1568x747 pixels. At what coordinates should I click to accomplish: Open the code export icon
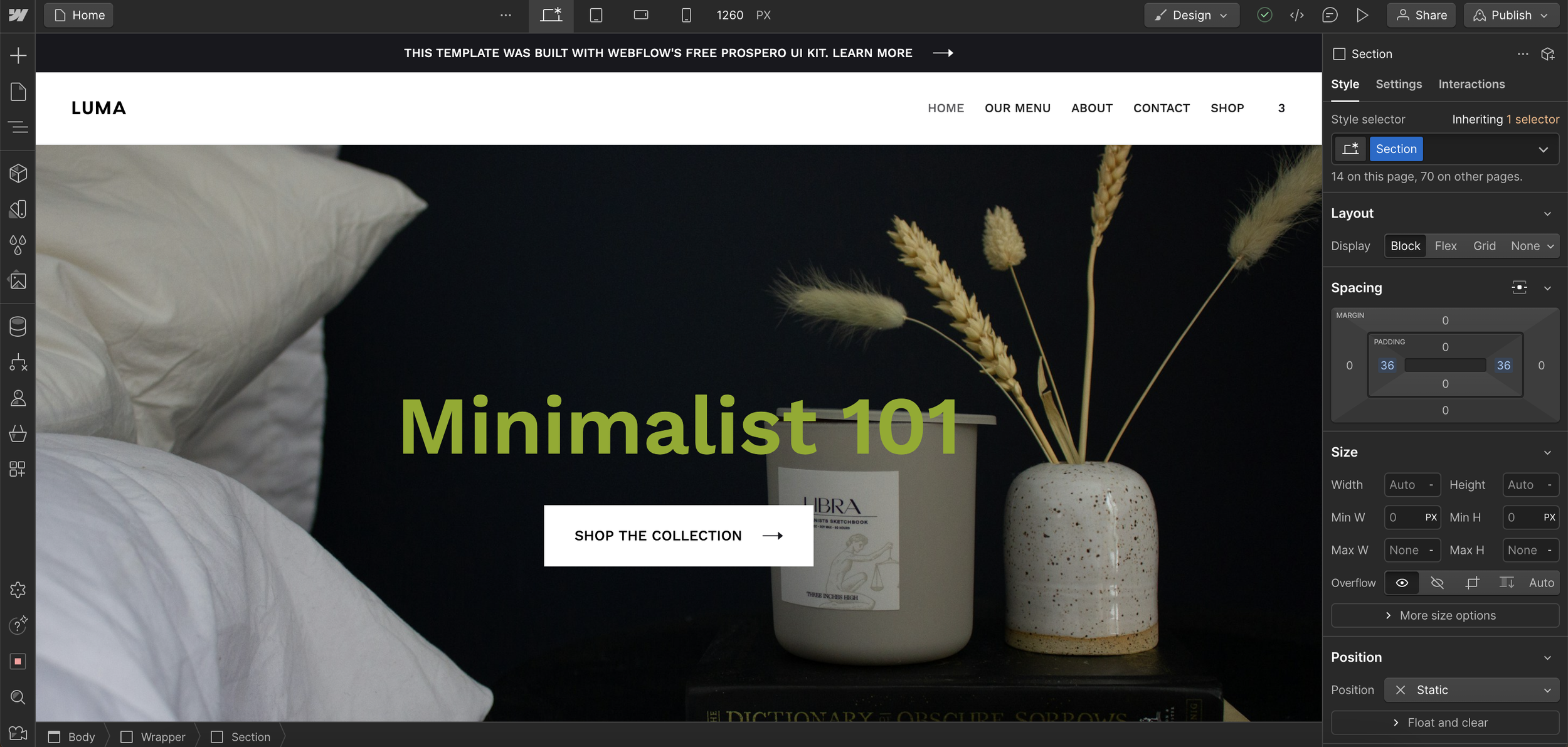(1297, 15)
